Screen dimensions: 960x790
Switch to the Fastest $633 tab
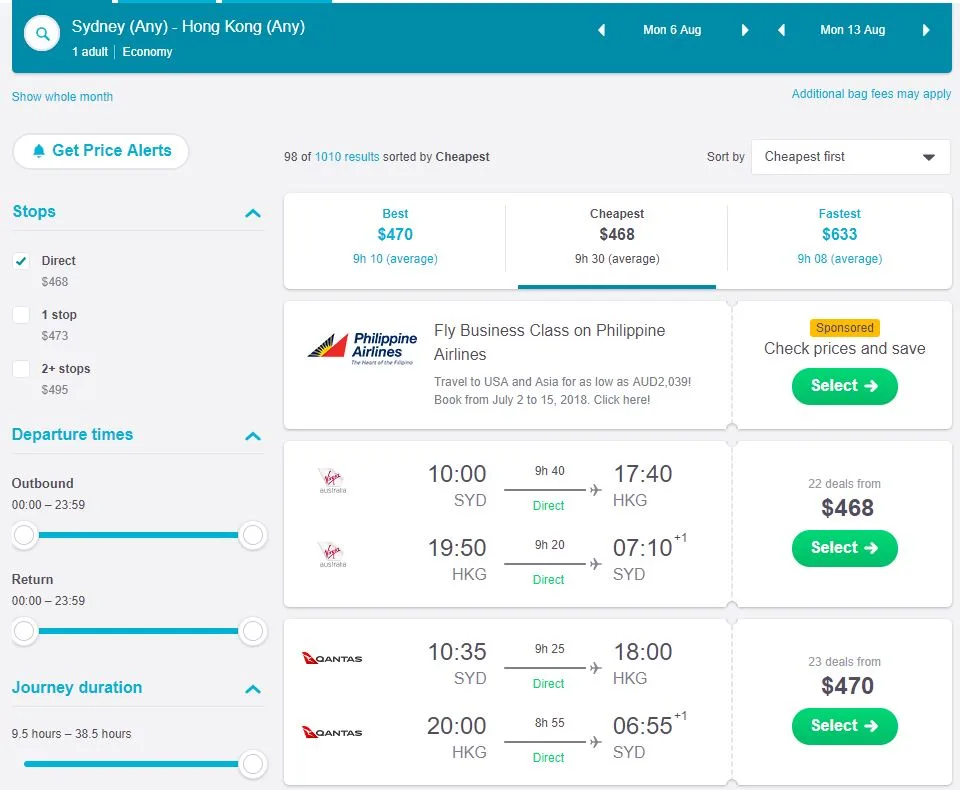click(839, 235)
